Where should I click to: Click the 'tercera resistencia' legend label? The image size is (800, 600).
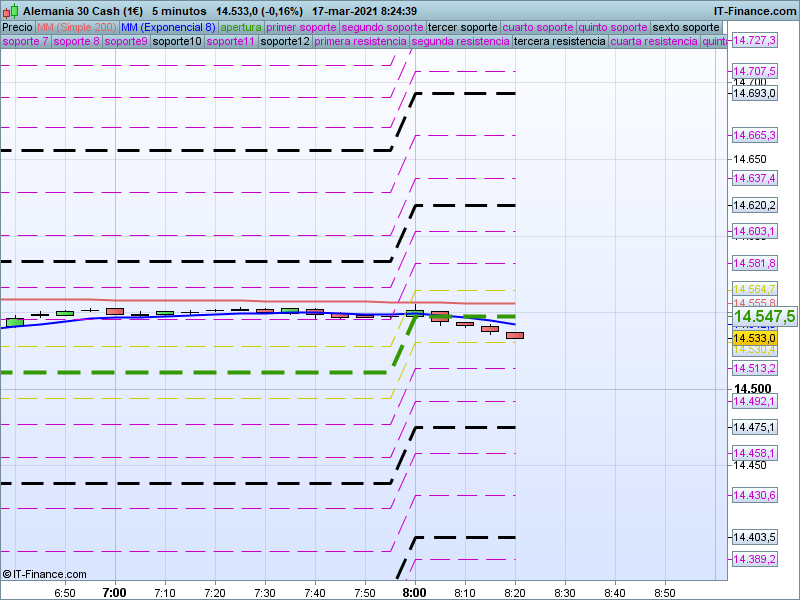[558, 42]
